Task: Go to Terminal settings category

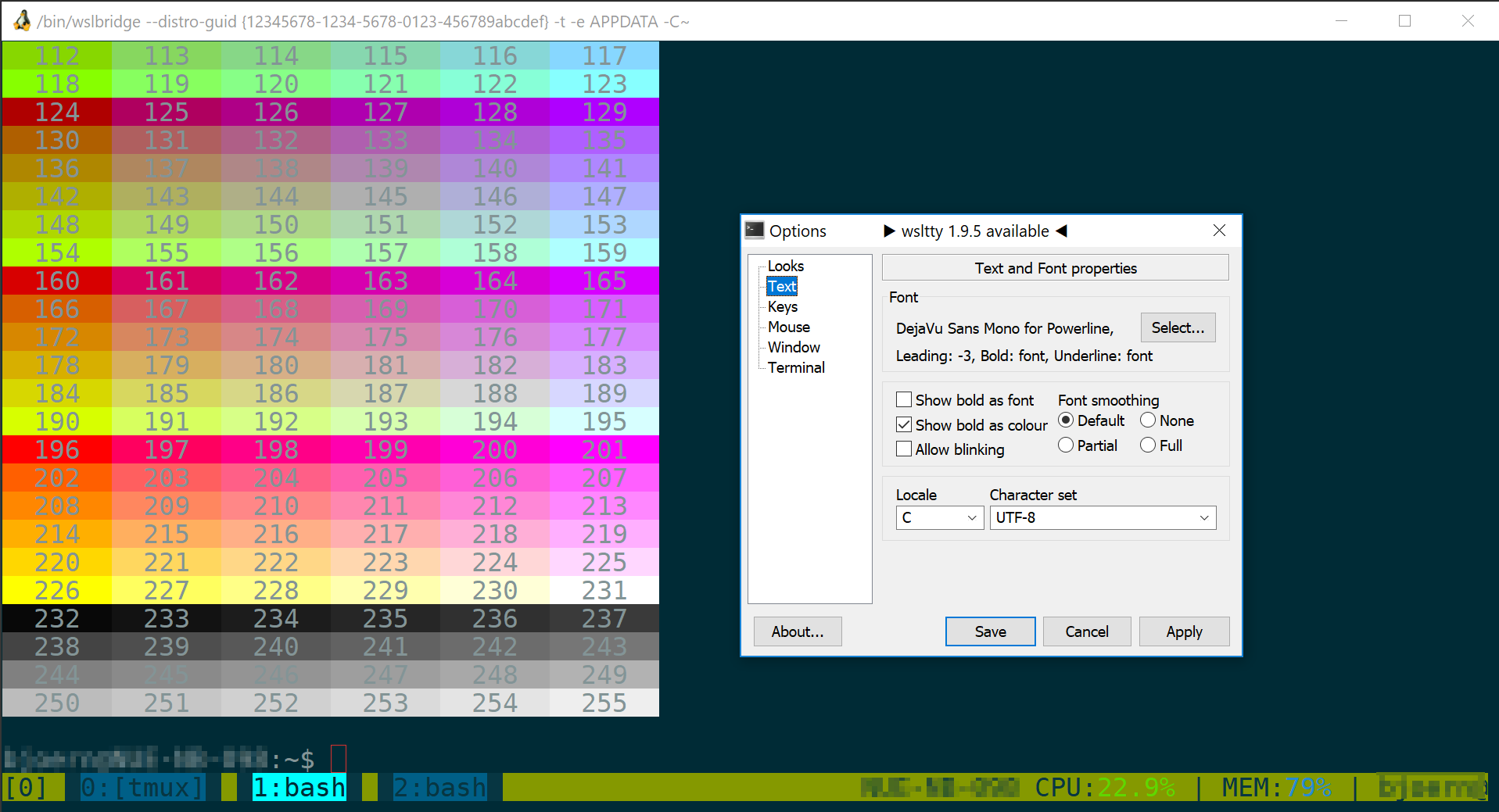Action: [796, 367]
